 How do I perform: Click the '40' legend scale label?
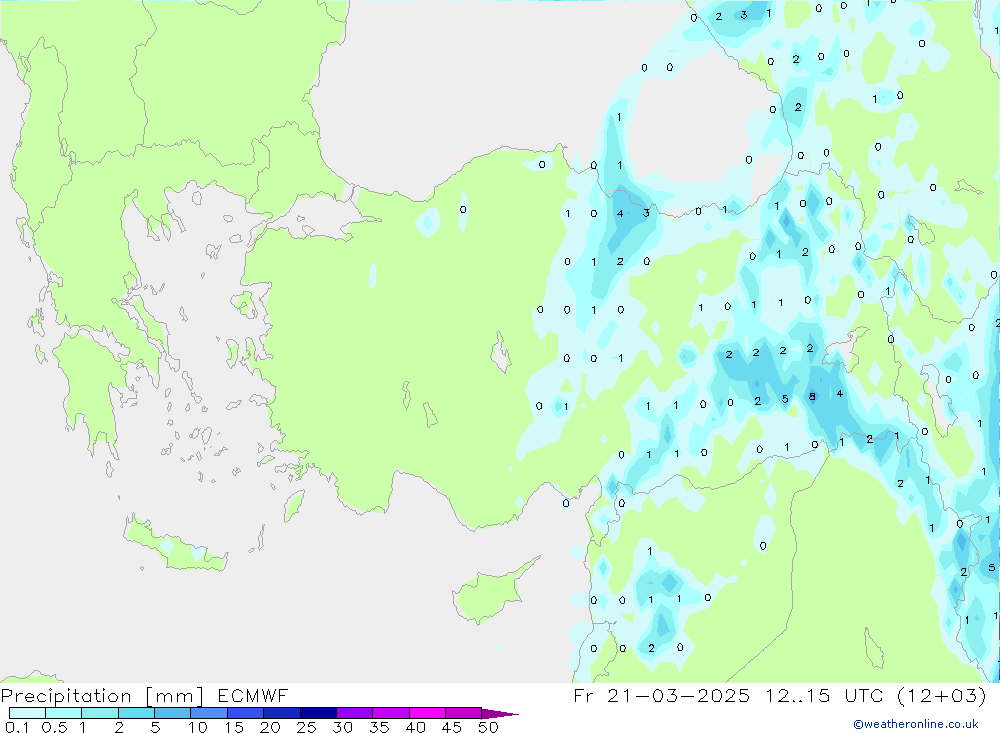(415, 727)
